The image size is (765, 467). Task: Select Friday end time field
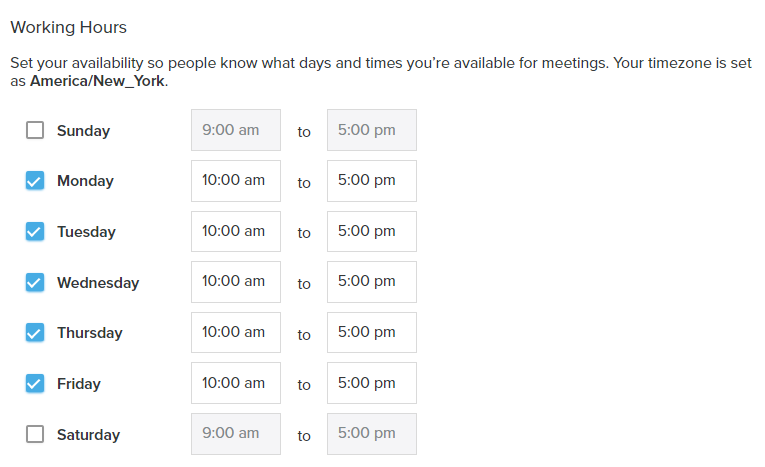tap(372, 383)
